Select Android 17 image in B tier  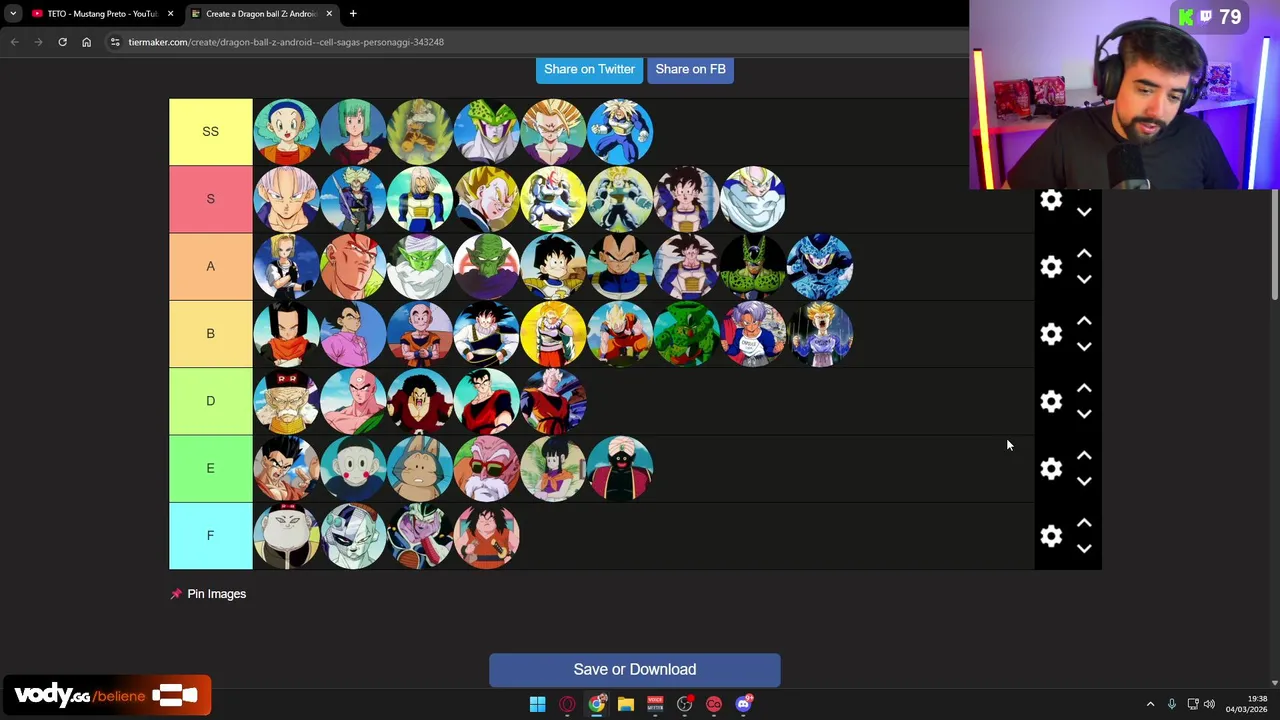click(x=286, y=334)
